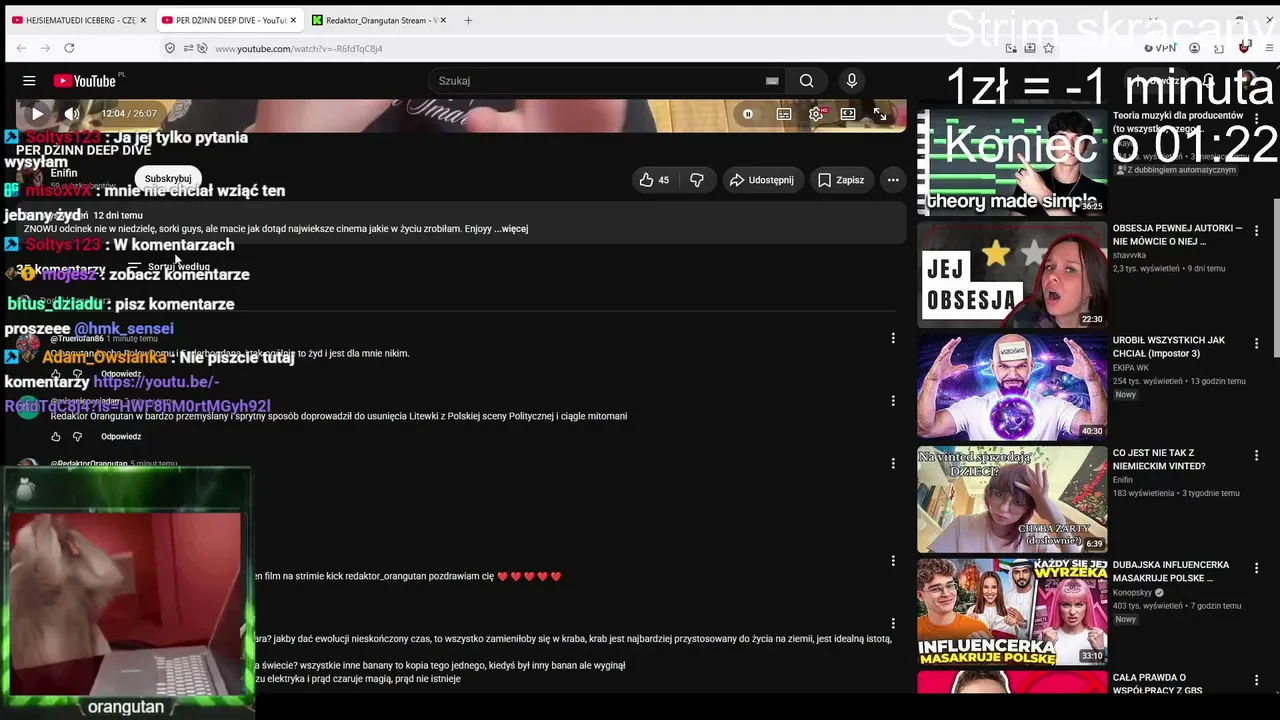
Task: Expand the description with "...więcej"
Action: click(511, 229)
